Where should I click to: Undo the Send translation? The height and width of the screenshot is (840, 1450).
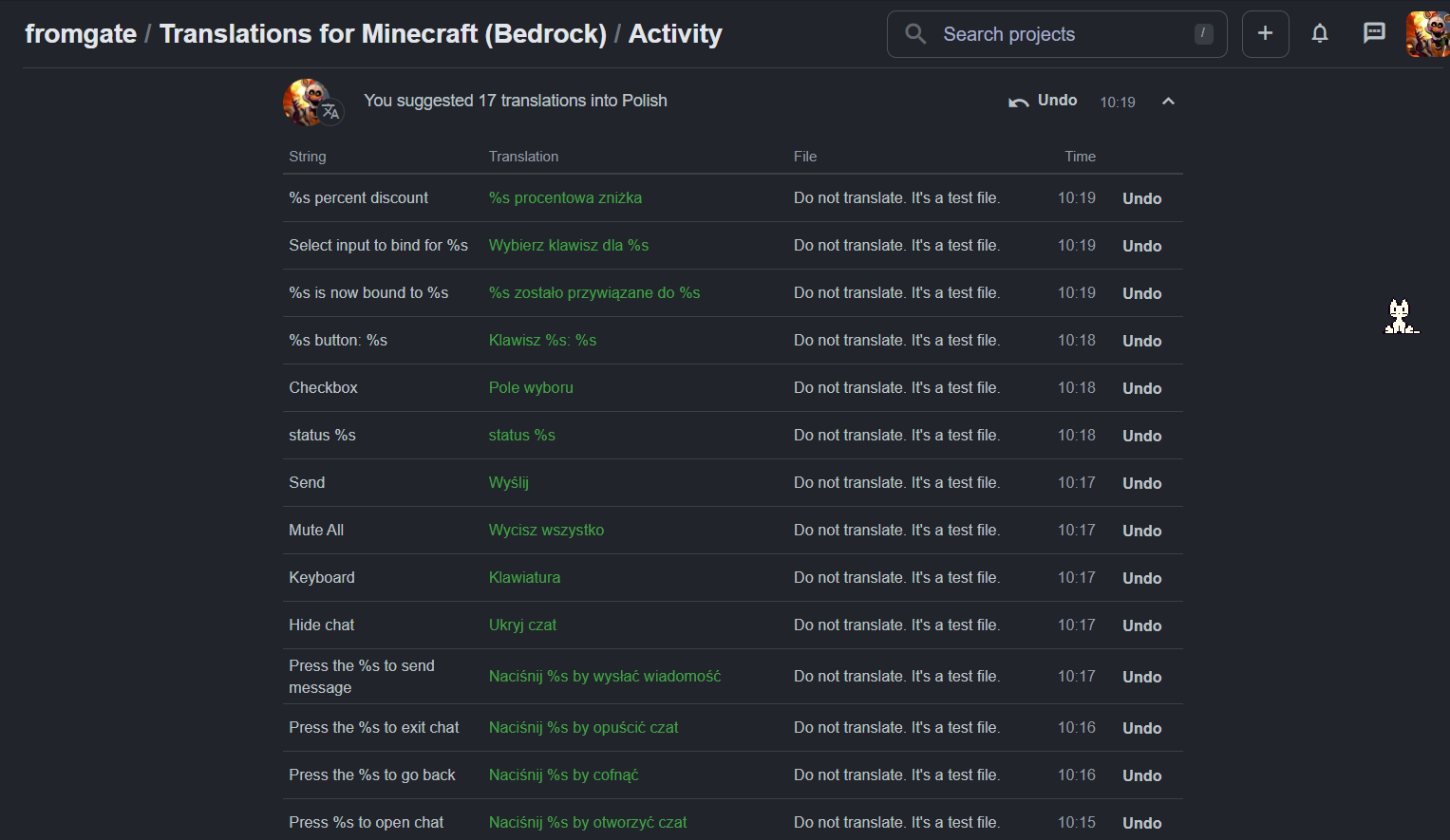(1141, 483)
